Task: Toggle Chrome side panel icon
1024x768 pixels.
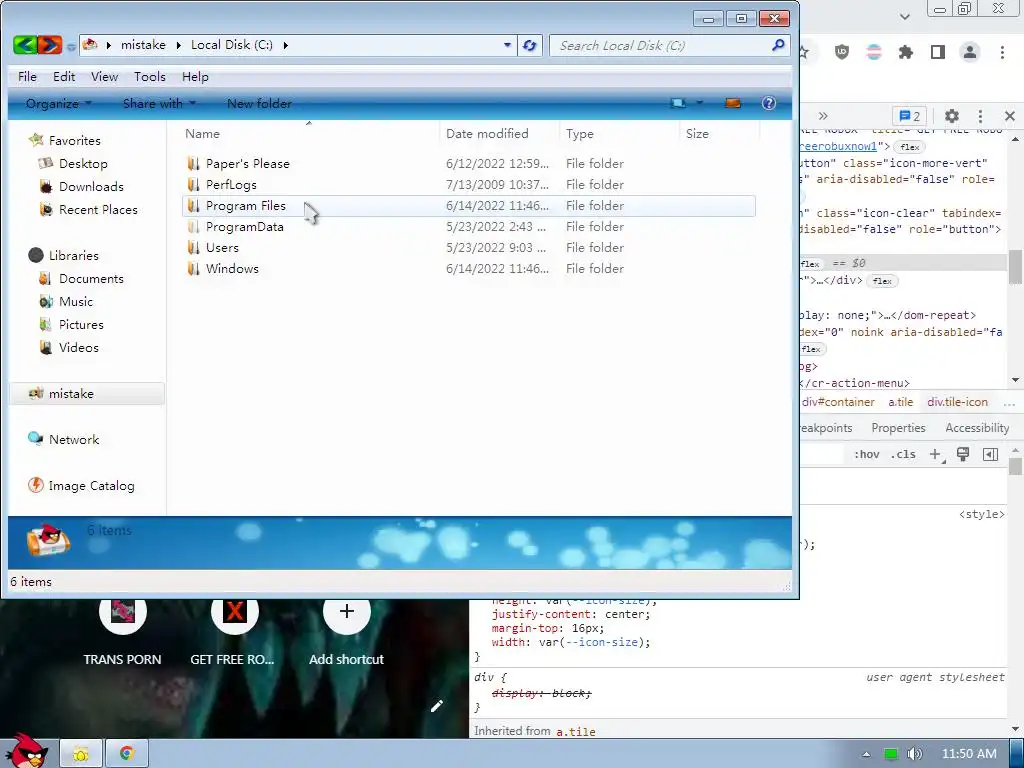Action: click(938, 52)
